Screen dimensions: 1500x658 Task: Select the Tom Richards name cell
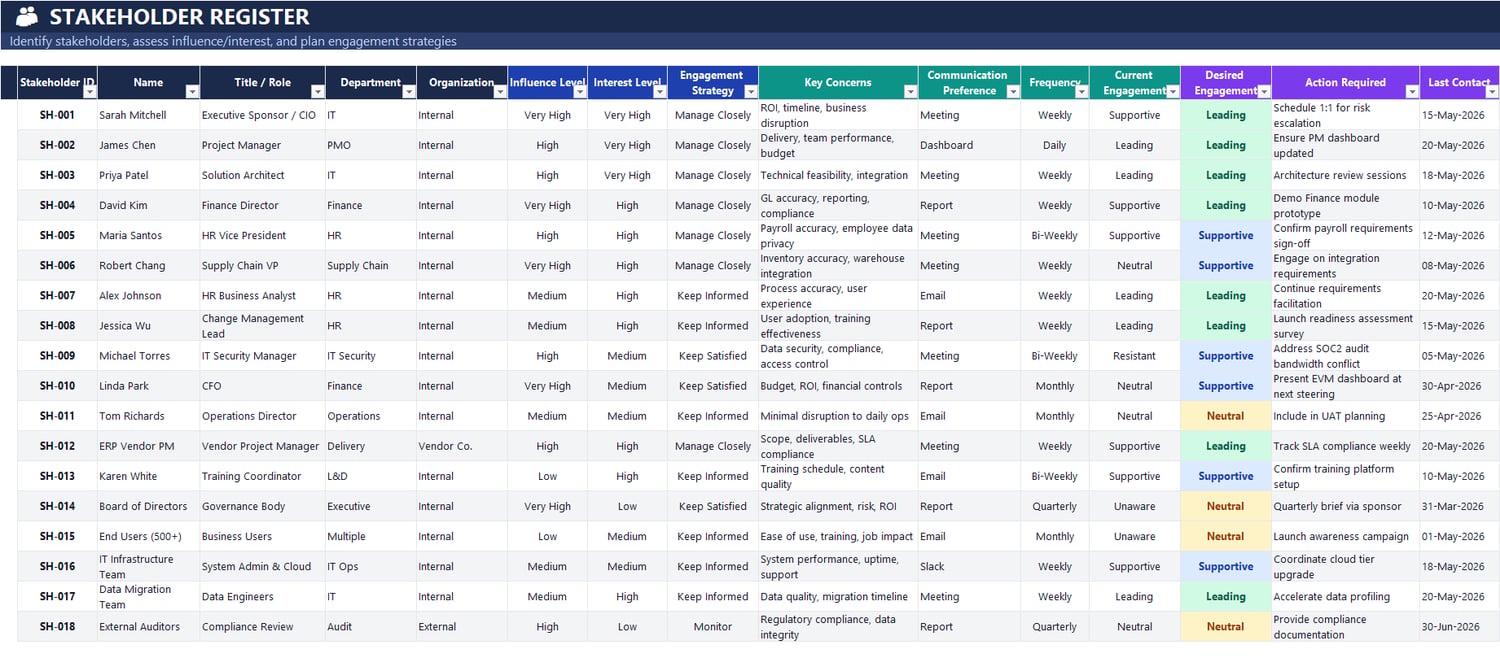148,415
